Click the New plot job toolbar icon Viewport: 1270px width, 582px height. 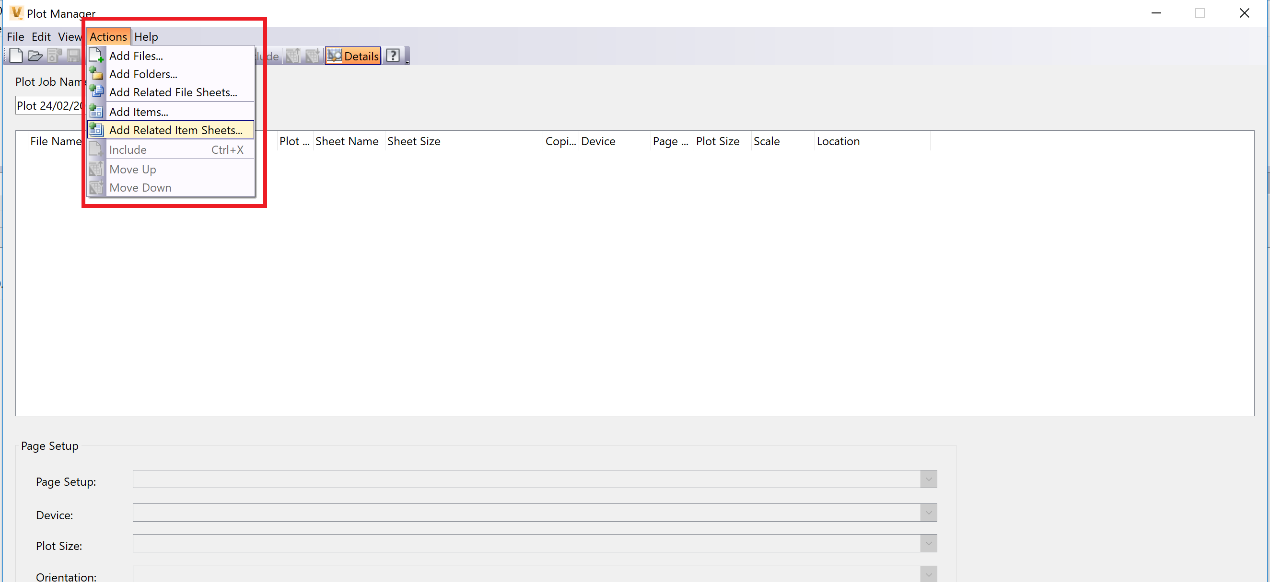16,56
